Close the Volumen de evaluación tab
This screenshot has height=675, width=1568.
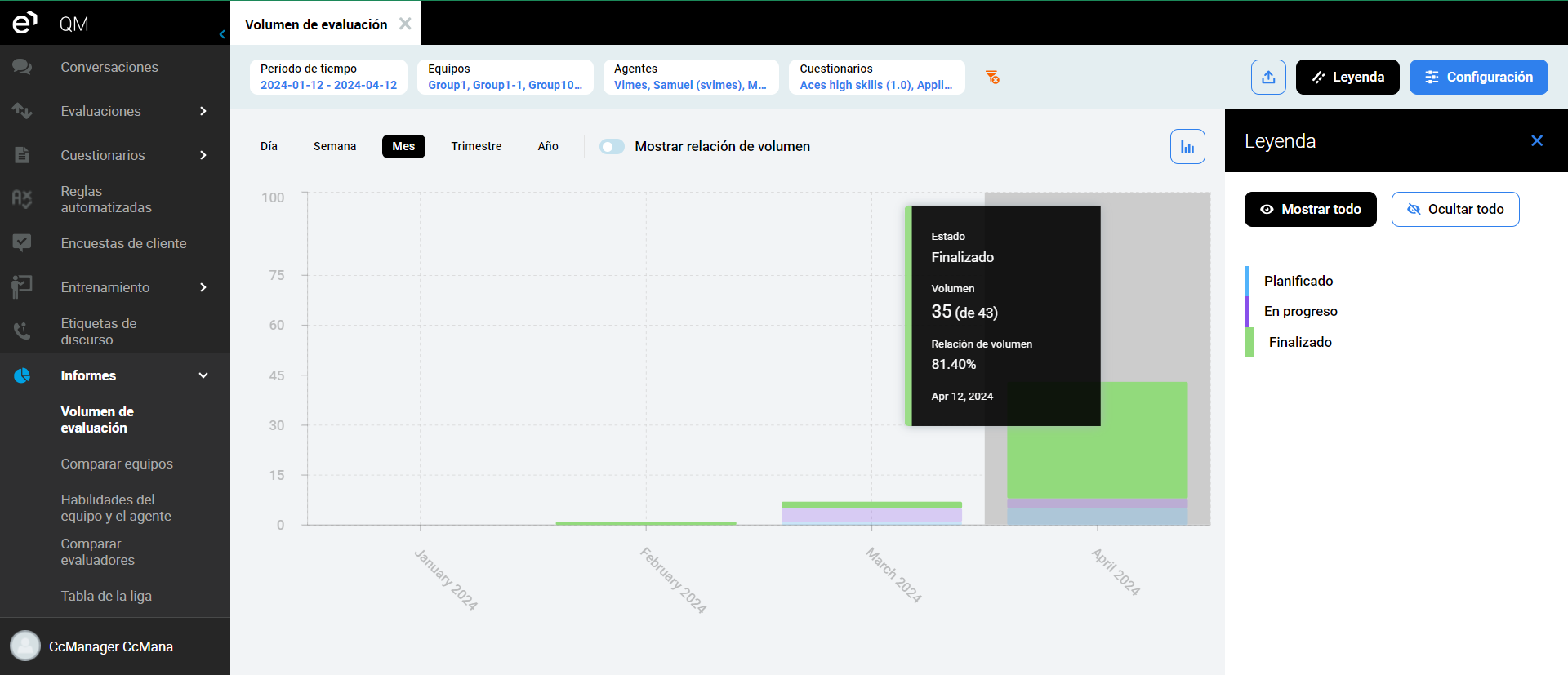click(405, 24)
